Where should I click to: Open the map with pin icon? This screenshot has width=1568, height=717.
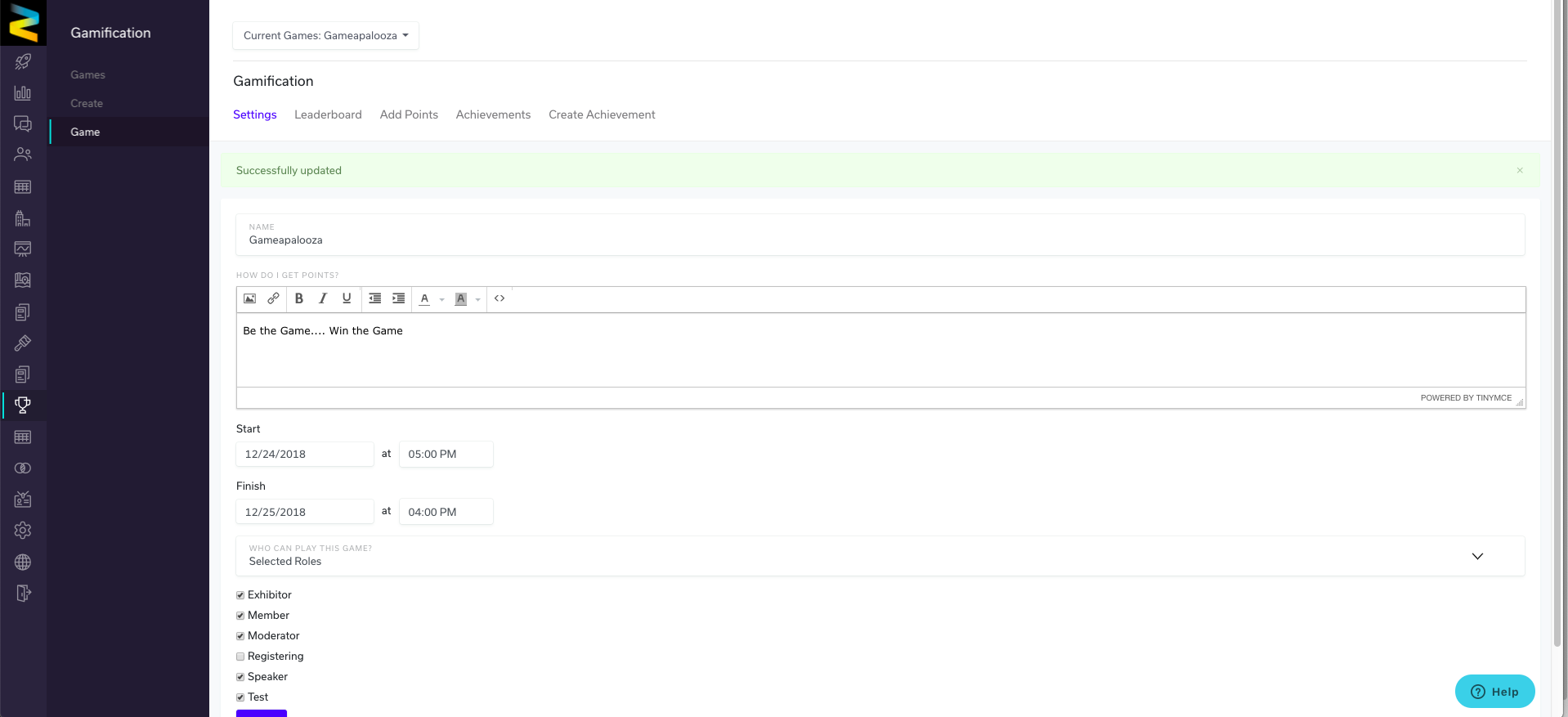tap(23, 280)
